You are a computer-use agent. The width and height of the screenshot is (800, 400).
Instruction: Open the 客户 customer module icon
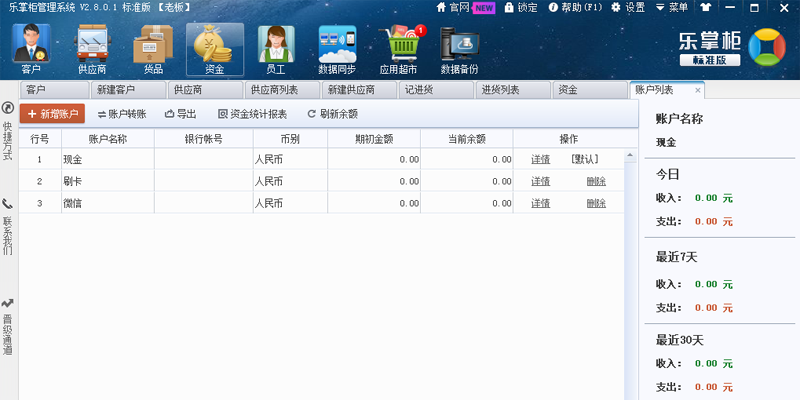point(31,49)
